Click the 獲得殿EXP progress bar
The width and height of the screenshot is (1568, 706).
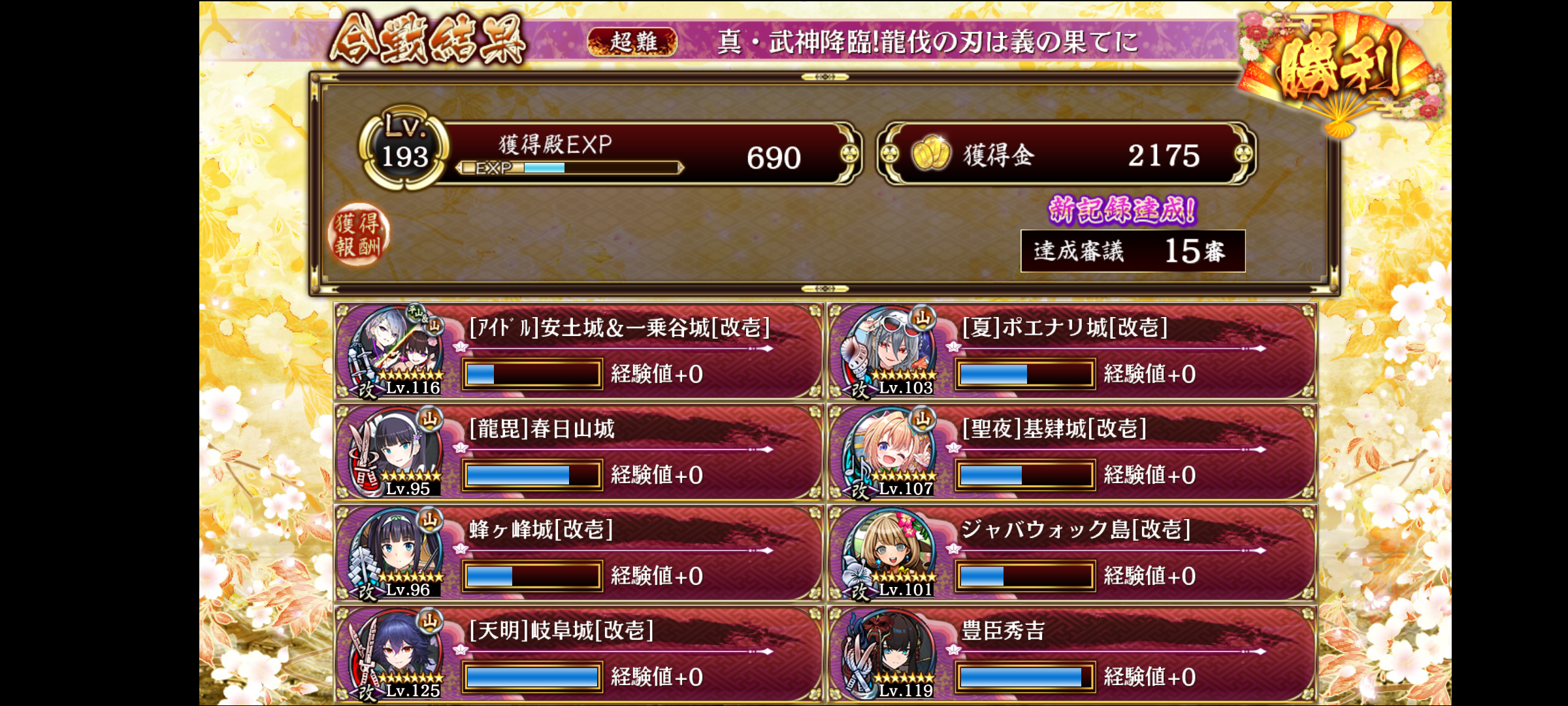[570, 168]
